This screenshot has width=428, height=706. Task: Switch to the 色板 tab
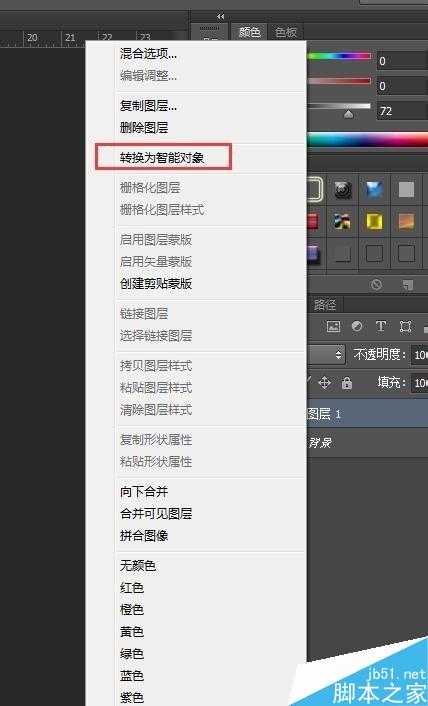tap(286, 32)
